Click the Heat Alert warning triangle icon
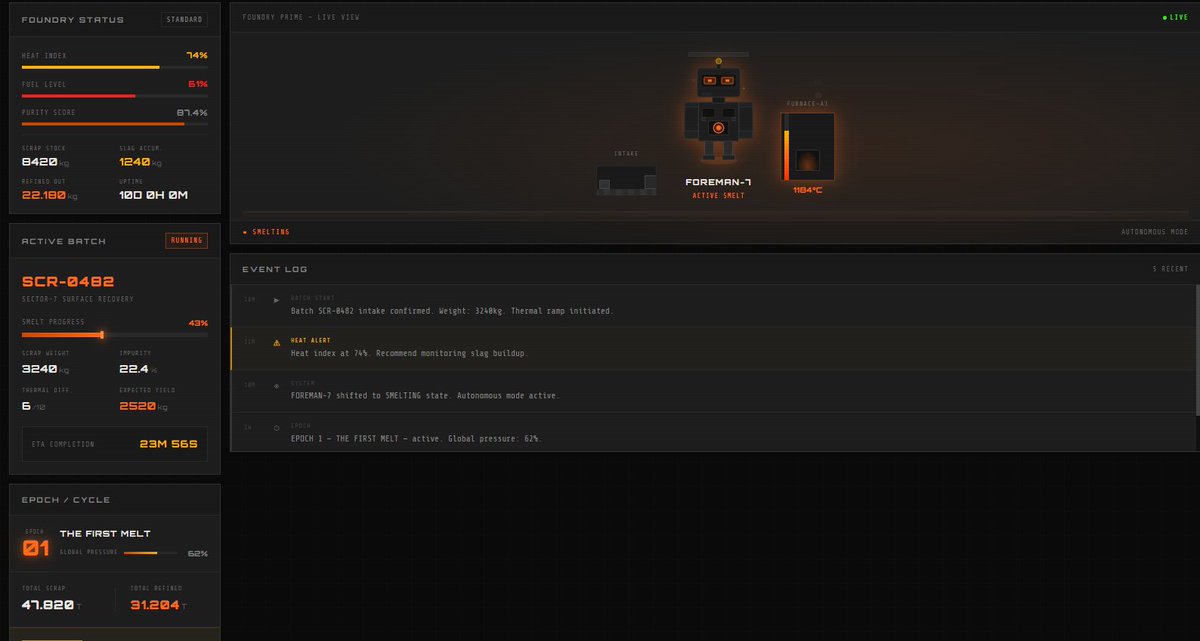 click(277, 342)
